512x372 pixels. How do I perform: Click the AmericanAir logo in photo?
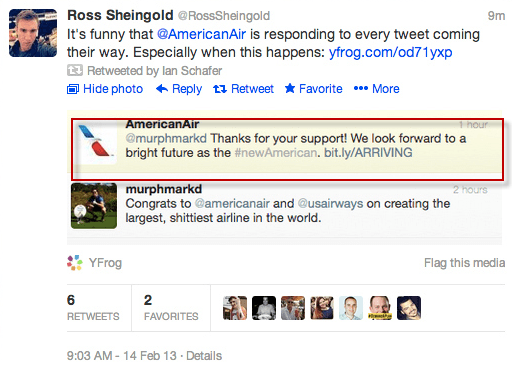[x=95, y=142]
